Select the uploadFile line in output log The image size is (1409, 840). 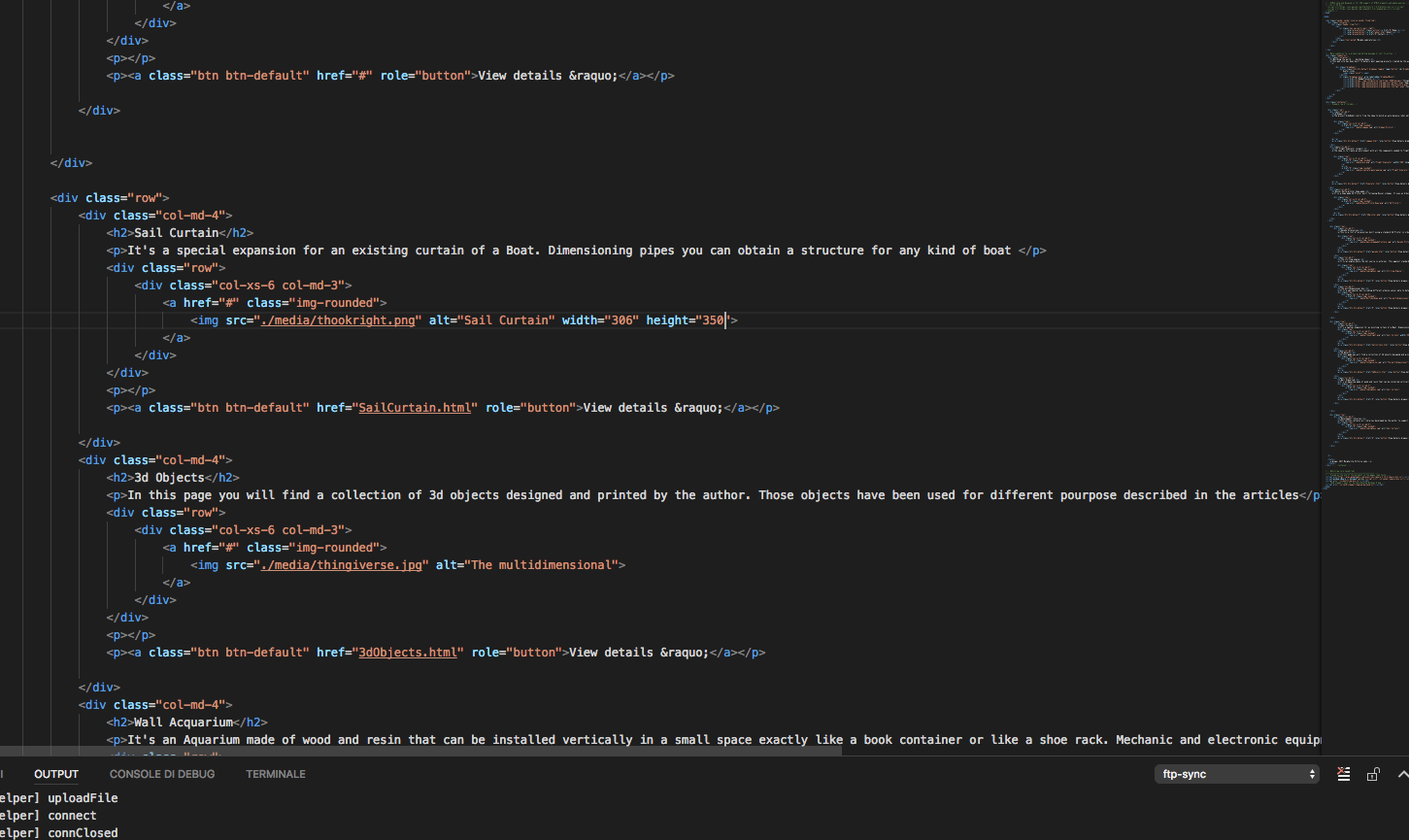click(x=83, y=798)
